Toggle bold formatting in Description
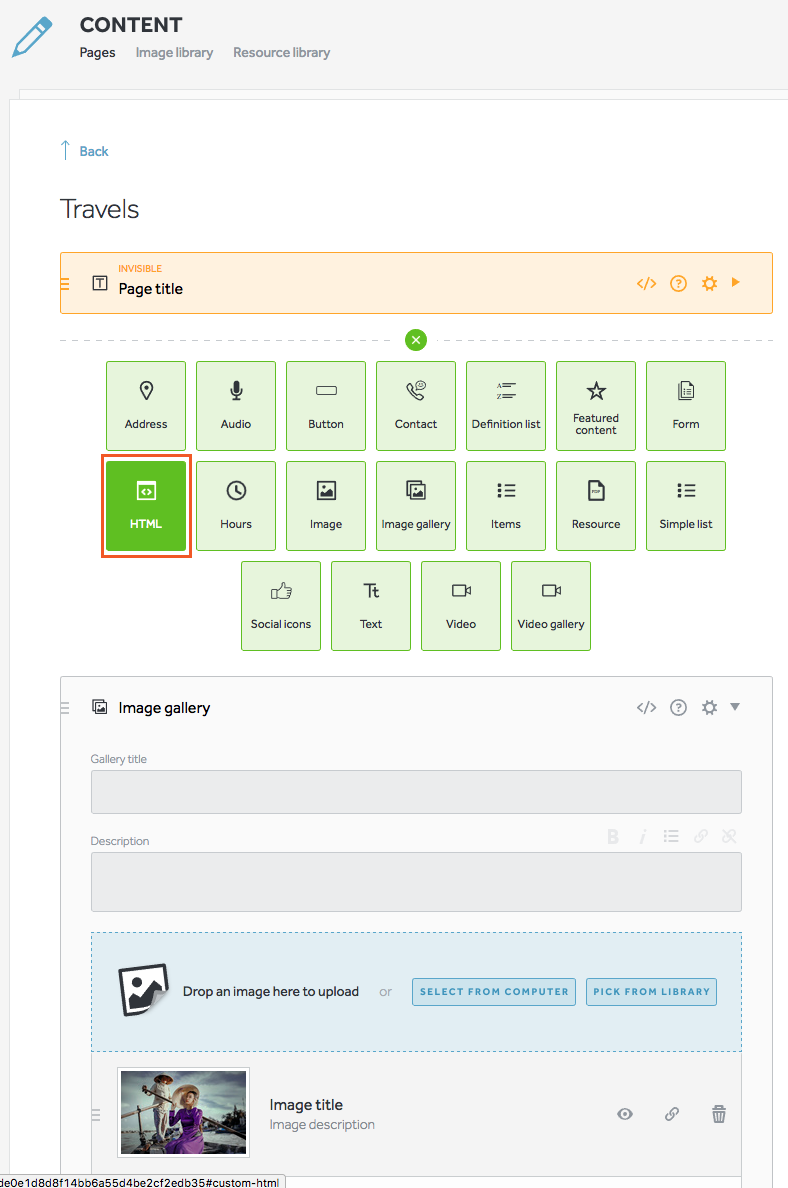Viewport: 788px width, 1188px height. [613, 837]
